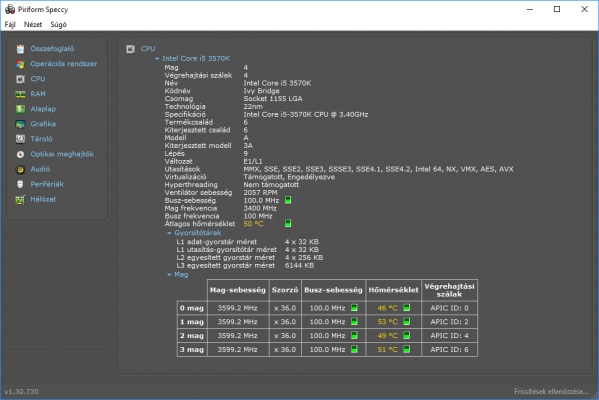
Task: Collapse the Mag cores section
Action: (169, 275)
